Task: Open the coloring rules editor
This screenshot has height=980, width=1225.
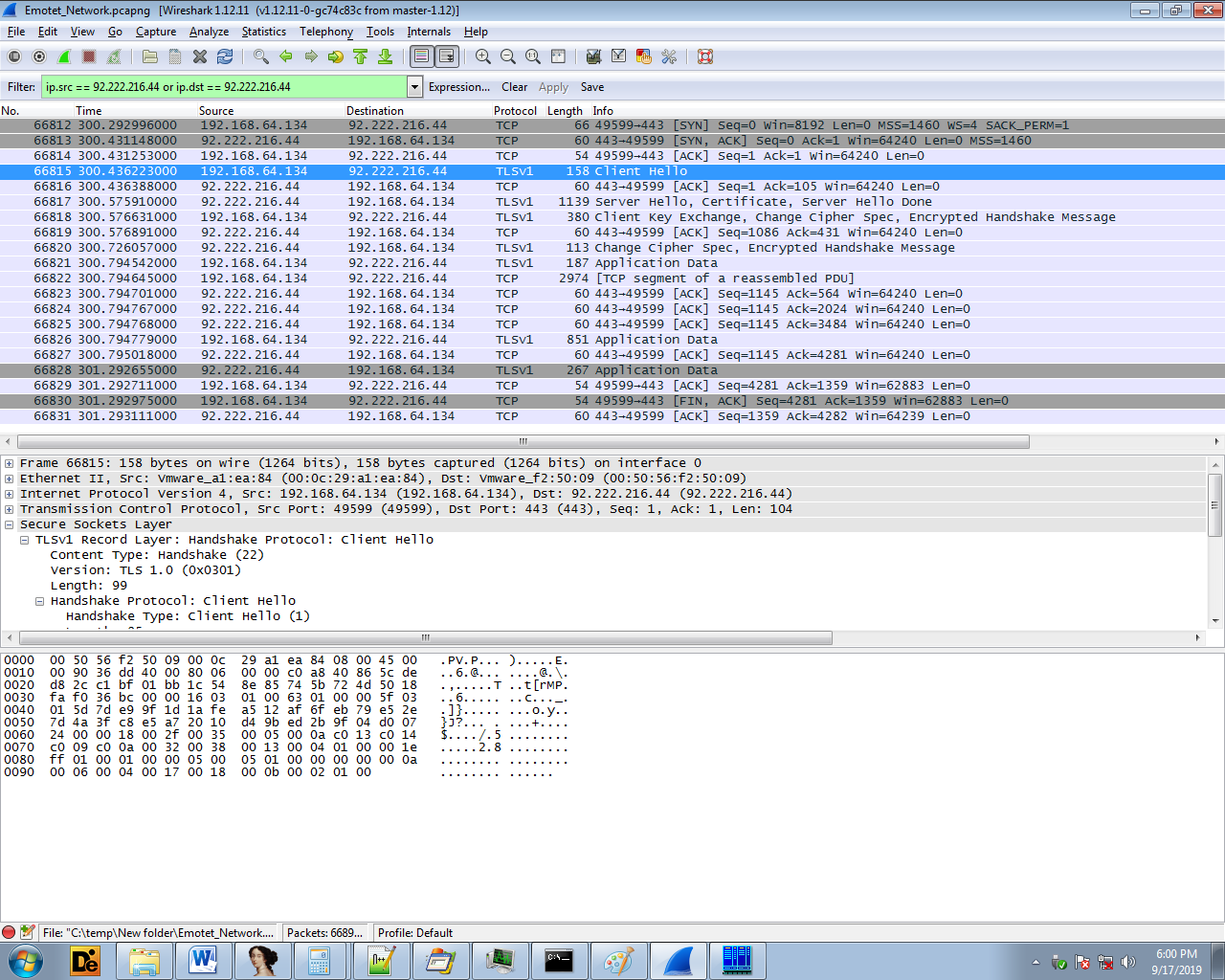Action: (x=643, y=56)
